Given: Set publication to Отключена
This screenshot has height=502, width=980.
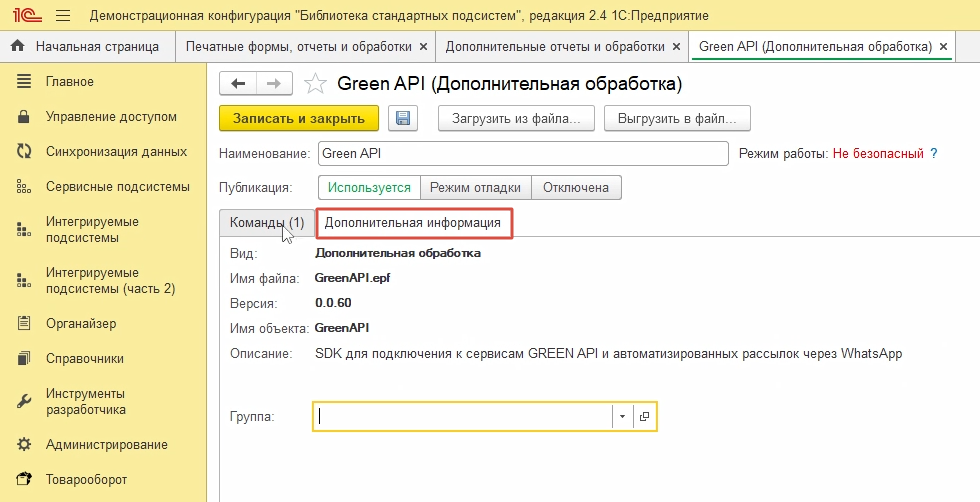Looking at the screenshot, I should pyautogui.click(x=576, y=187).
